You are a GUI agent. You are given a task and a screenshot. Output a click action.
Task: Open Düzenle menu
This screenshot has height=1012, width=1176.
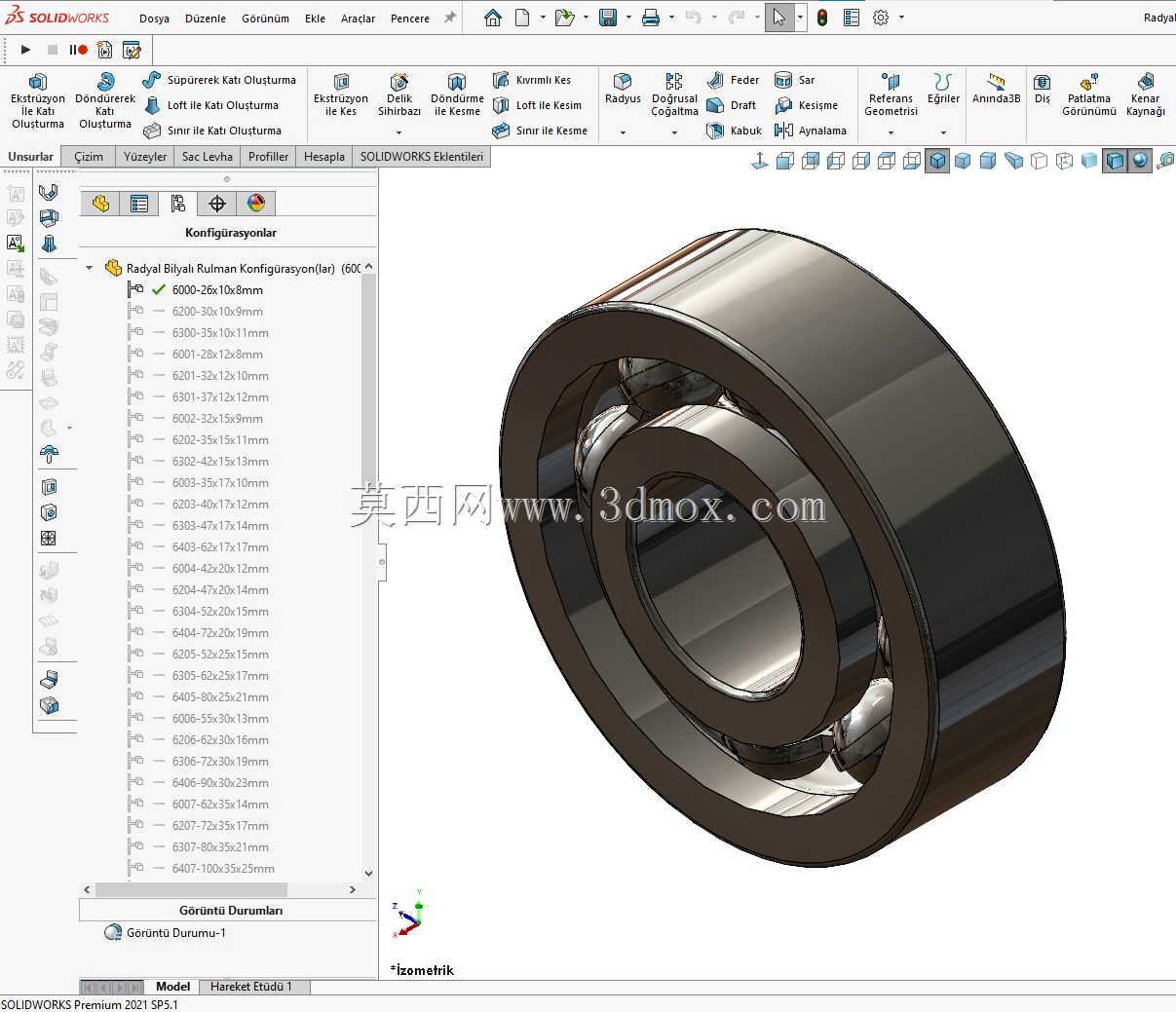206,19
